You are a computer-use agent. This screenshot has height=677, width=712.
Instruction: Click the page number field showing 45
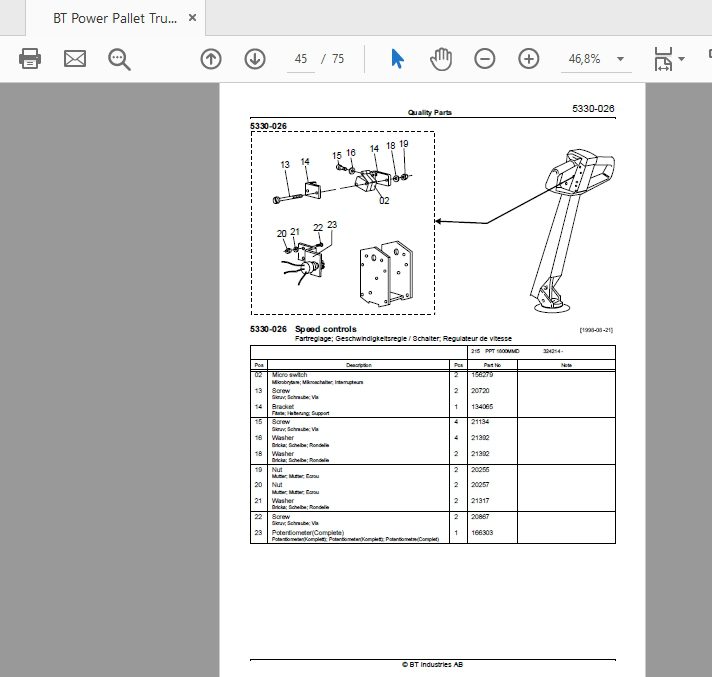301,59
